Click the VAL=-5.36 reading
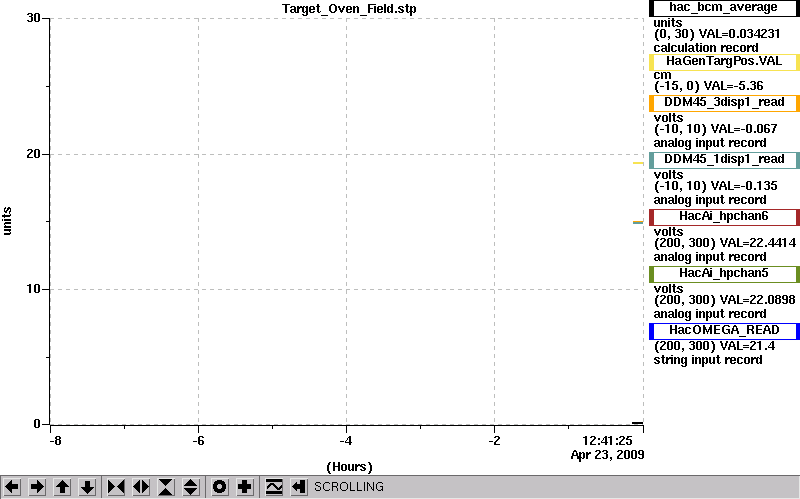The image size is (800, 499). click(735, 86)
